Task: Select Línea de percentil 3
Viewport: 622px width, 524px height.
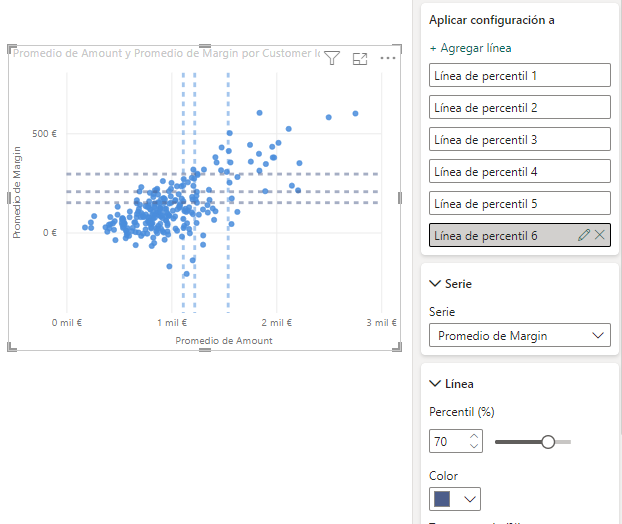Action: (519, 140)
